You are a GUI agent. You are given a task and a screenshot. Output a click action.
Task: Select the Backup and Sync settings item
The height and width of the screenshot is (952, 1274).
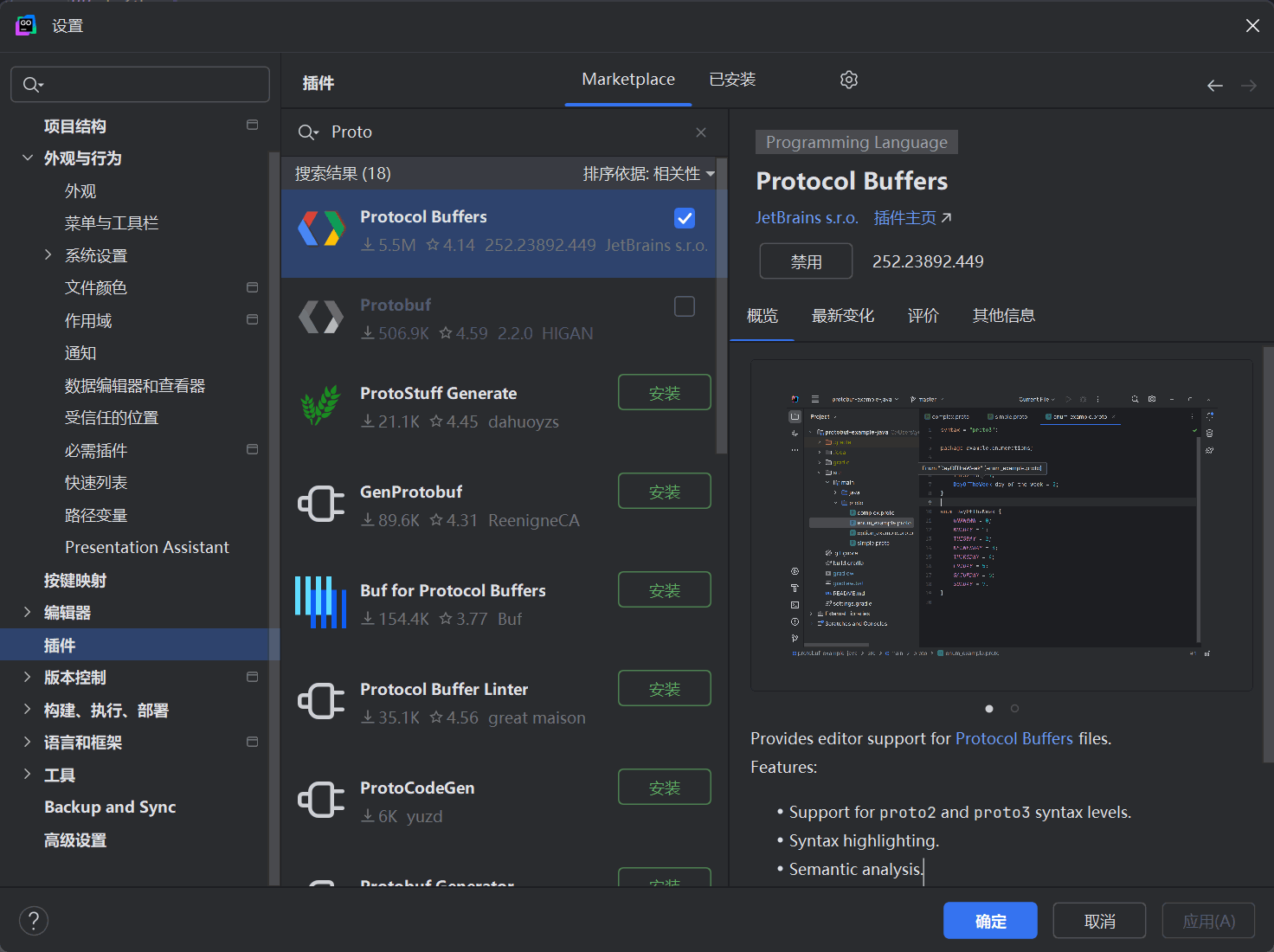tap(110, 807)
